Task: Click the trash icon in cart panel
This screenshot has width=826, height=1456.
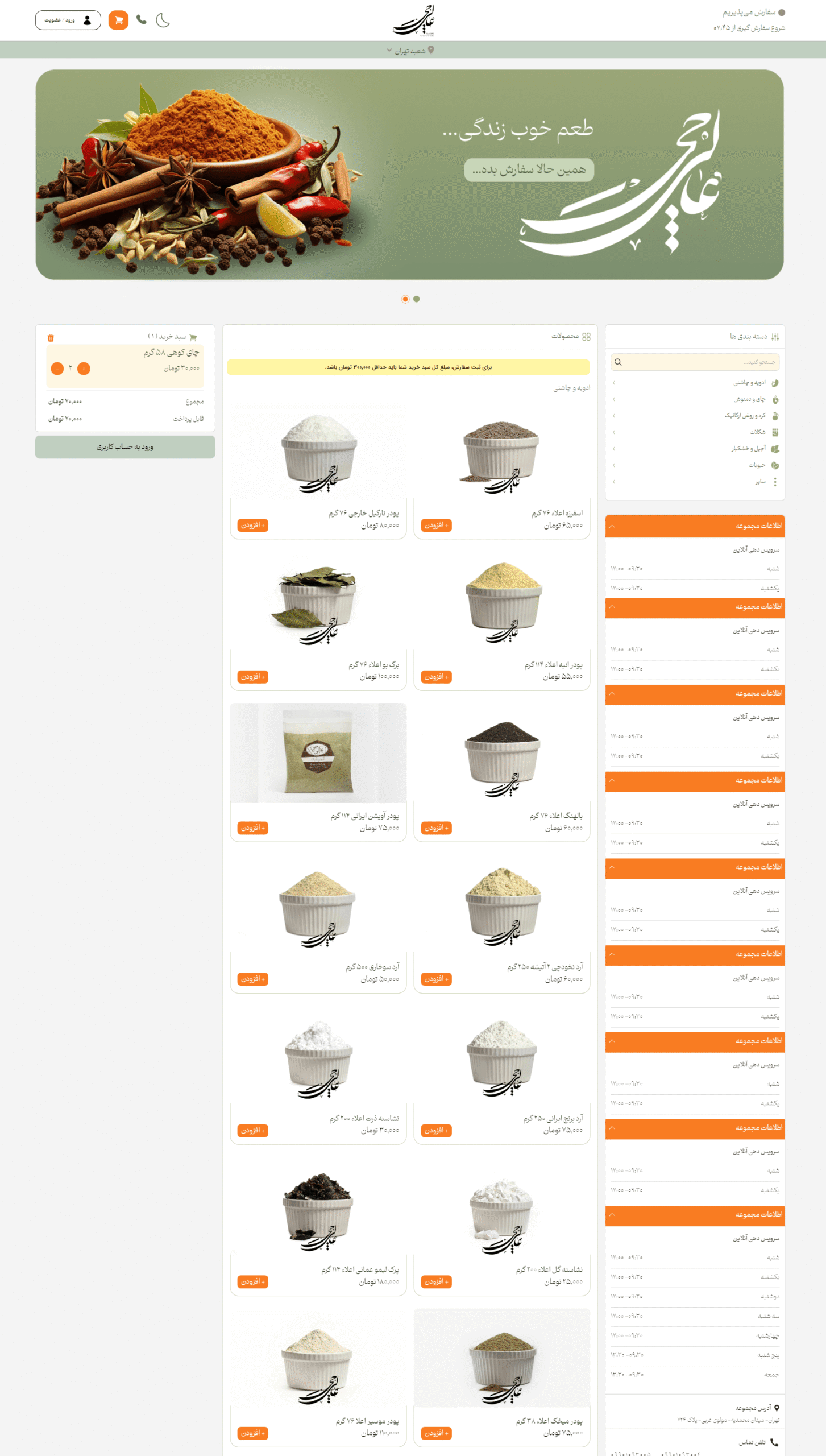Action: pyautogui.click(x=51, y=338)
